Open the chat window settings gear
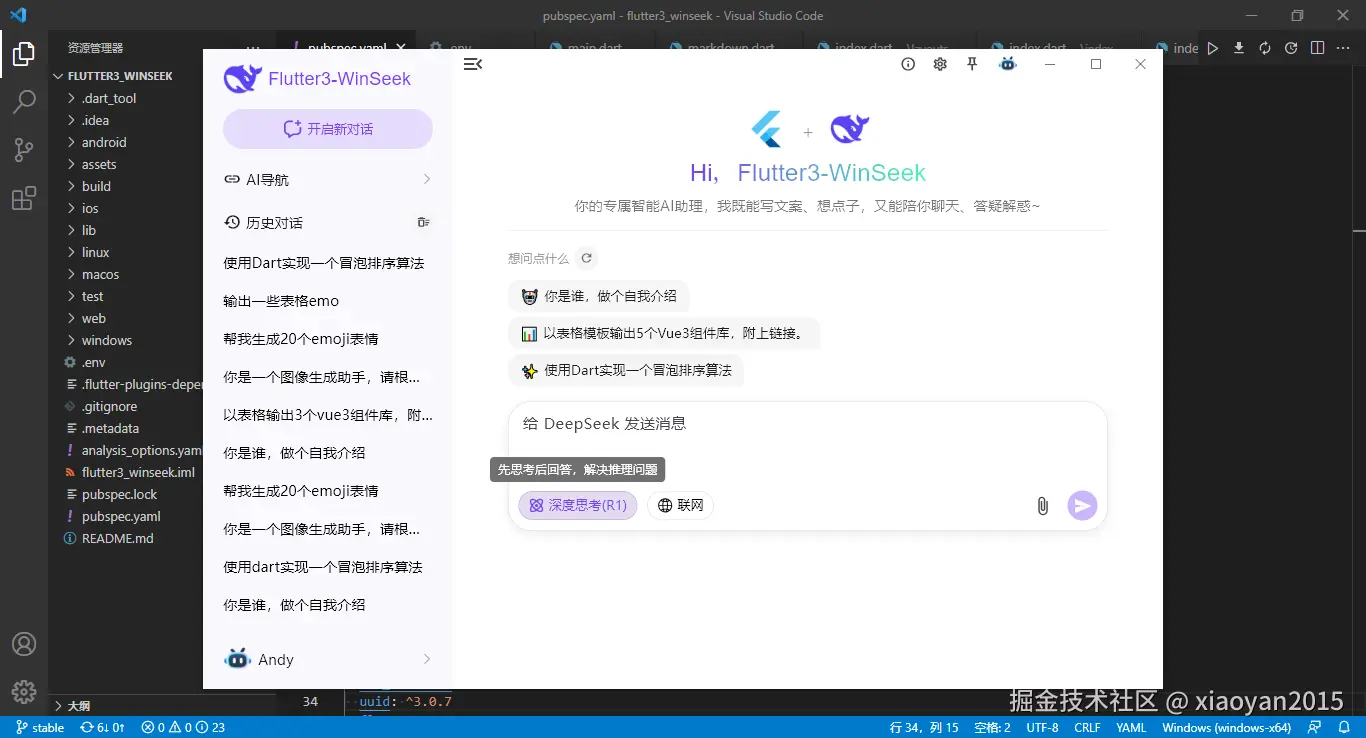 pyautogui.click(x=939, y=63)
